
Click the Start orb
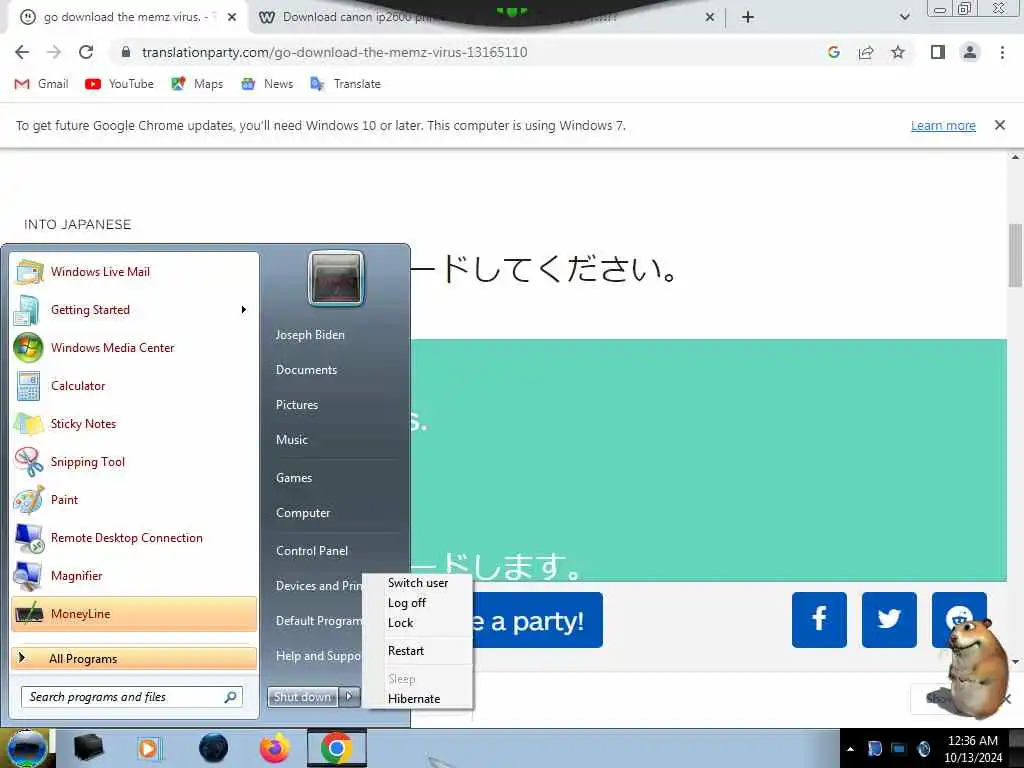(x=27, y=748)
